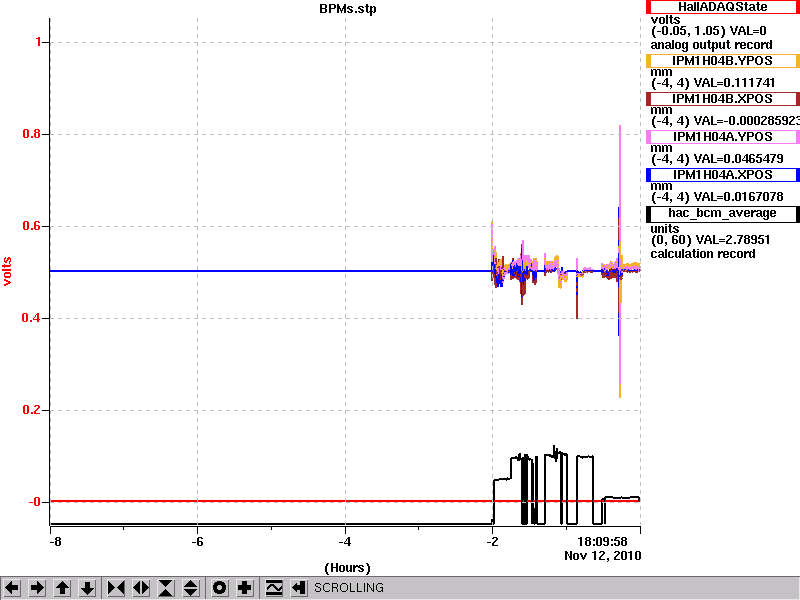The image size is (800, 600).
Task: Click the -8 tick label on time axis
Action: 55,542
